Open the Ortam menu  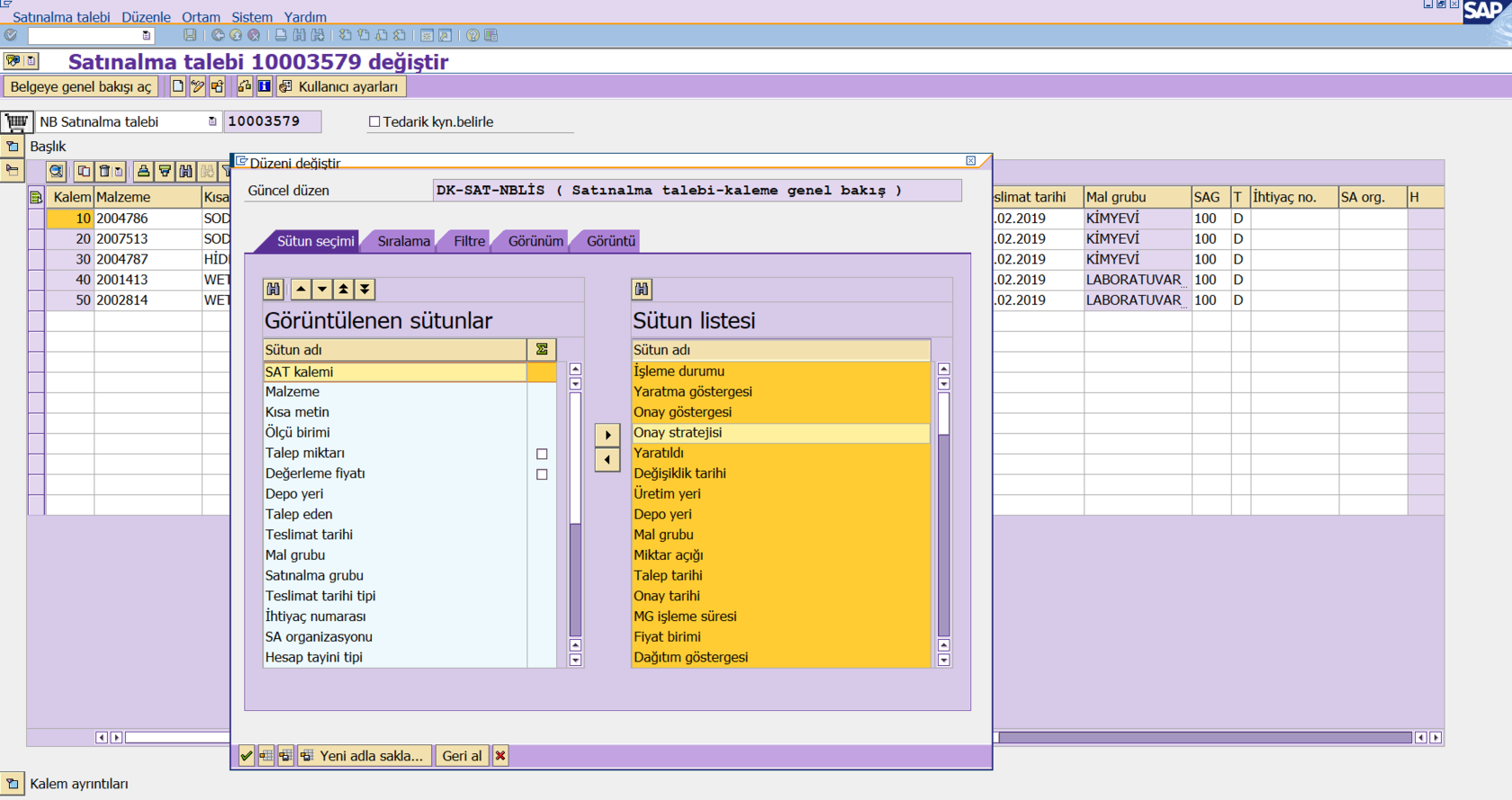201,17
